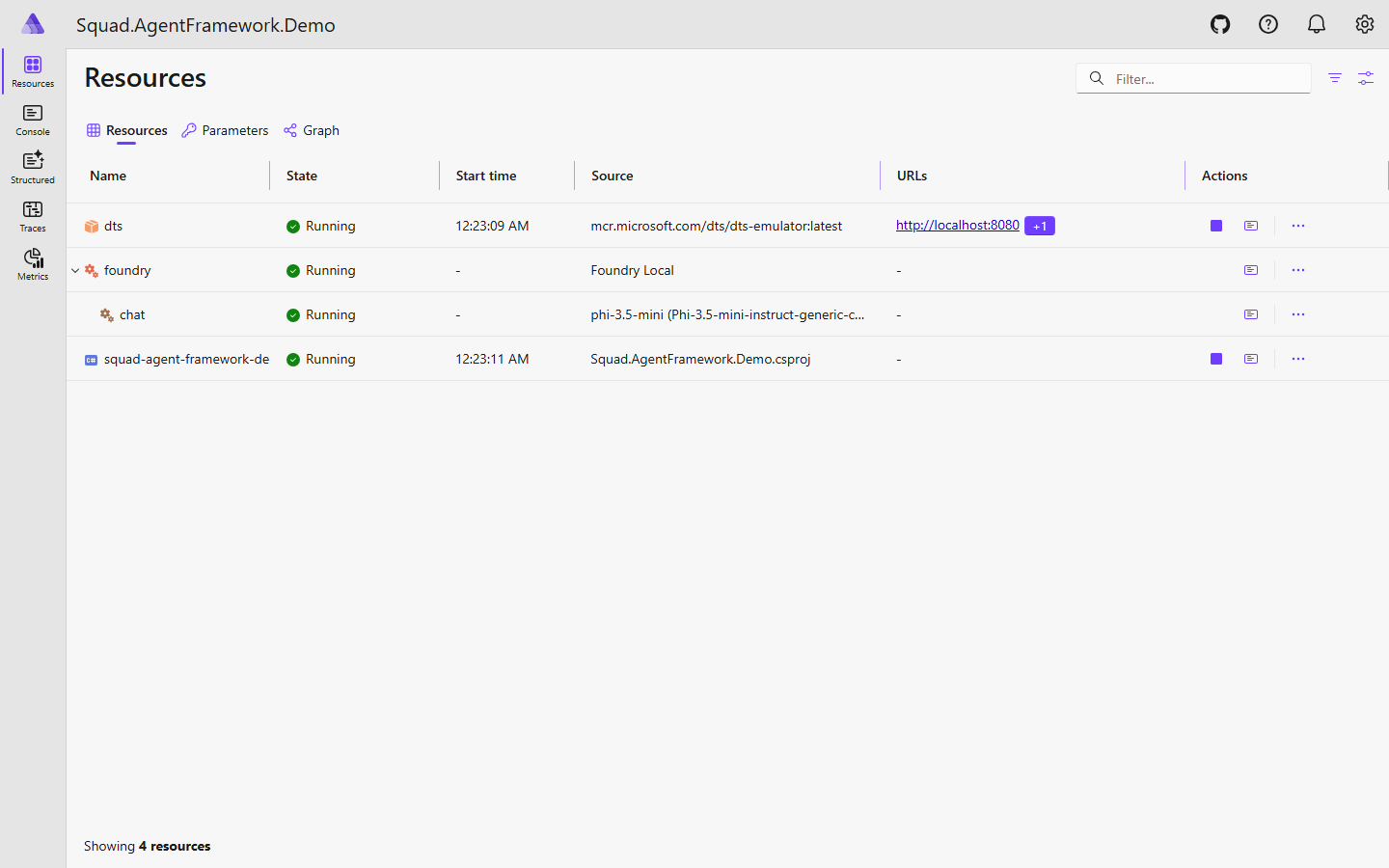This screenshot has width=1389, height=868.
Task: Click the Actions column header
Action: pos(1225,176)
